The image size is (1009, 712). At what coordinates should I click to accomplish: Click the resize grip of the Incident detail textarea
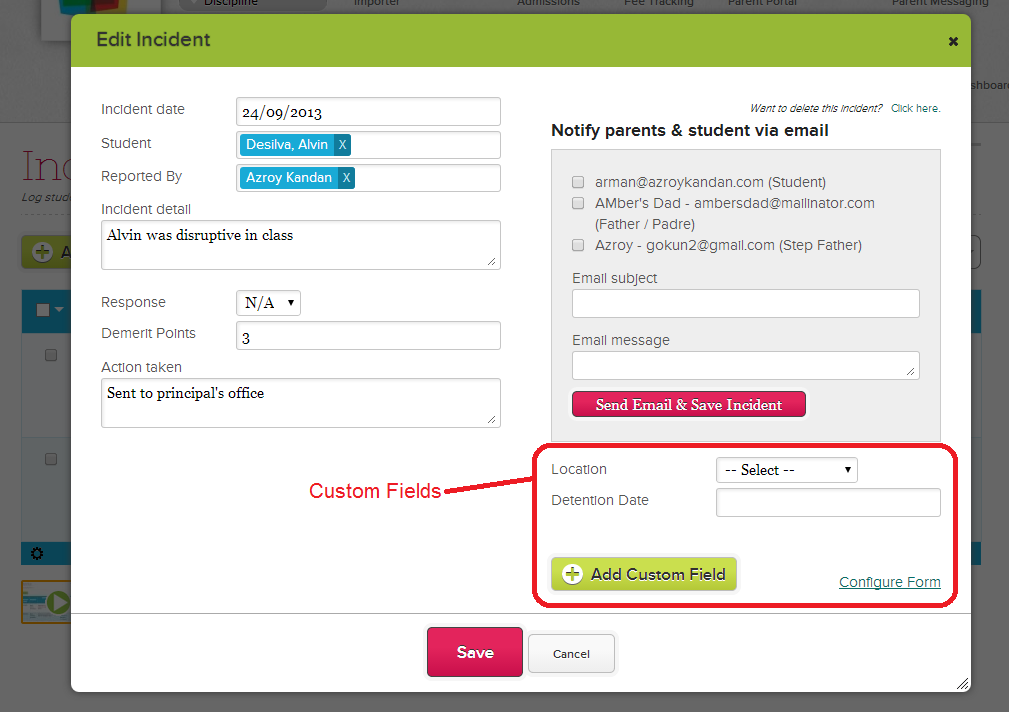pyautogui.click(x=492, y=261)
